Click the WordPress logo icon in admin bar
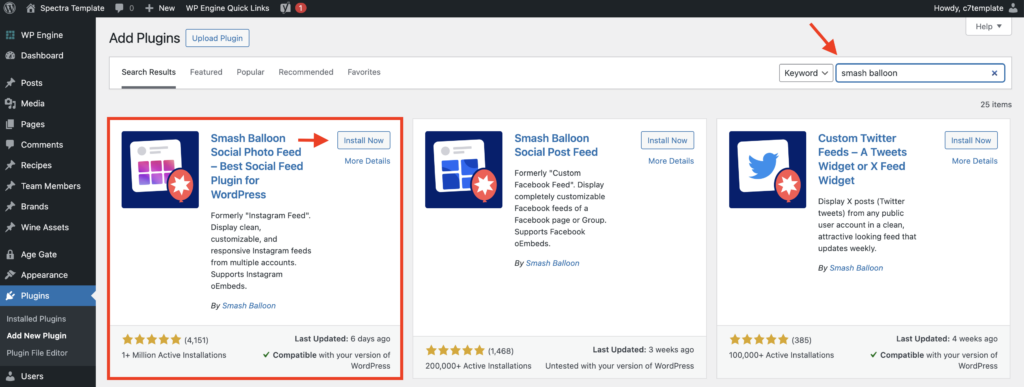 (10, 8)
